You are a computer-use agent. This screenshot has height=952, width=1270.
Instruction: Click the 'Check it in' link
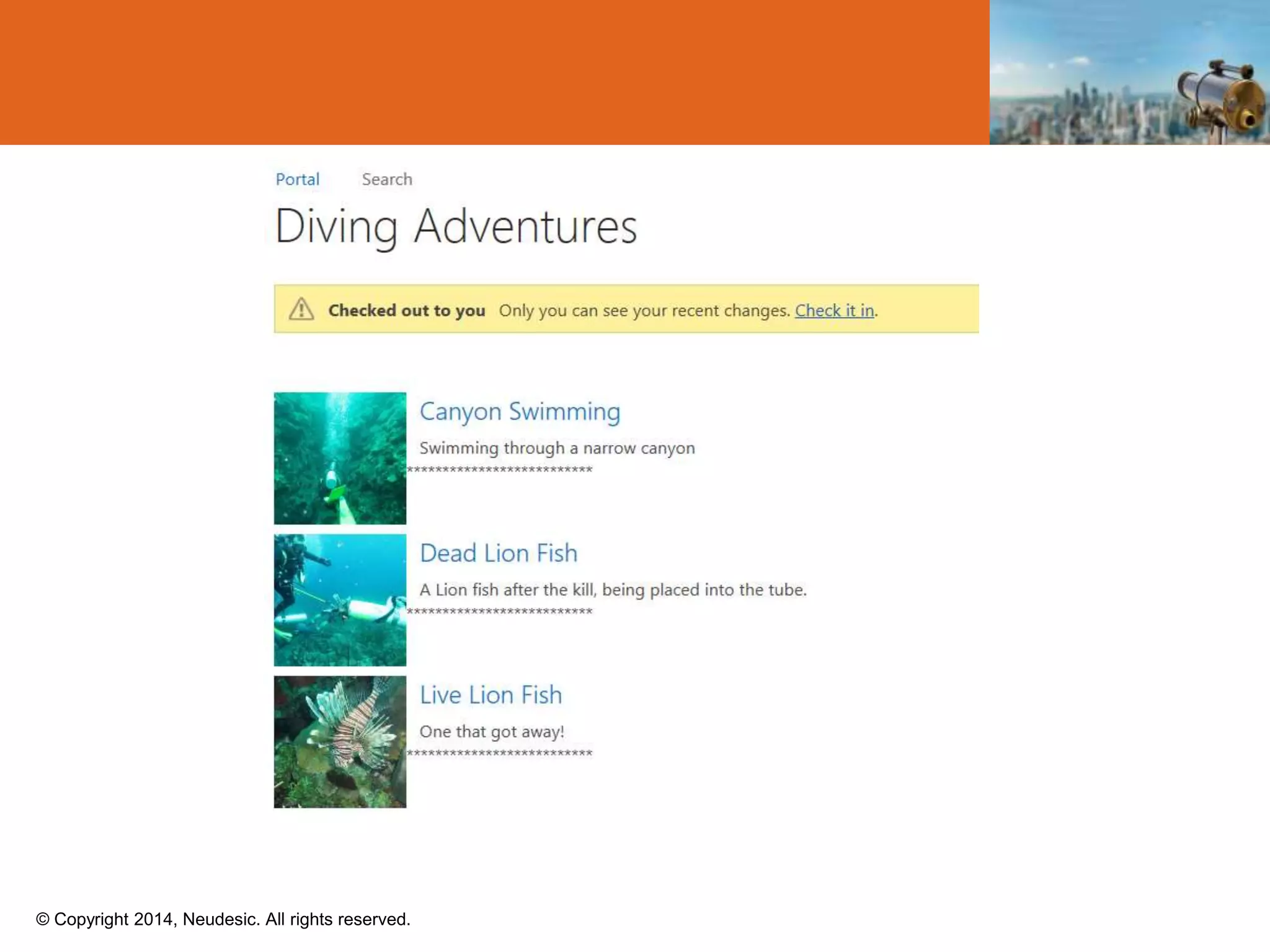pyautogui.click(x=834, y=310)
